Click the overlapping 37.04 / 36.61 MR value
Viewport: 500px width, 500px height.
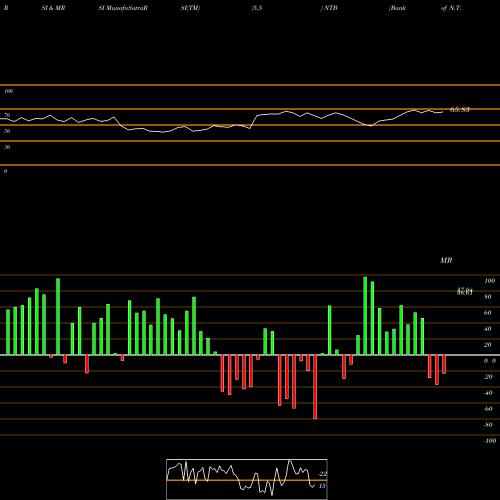(465, 291)
